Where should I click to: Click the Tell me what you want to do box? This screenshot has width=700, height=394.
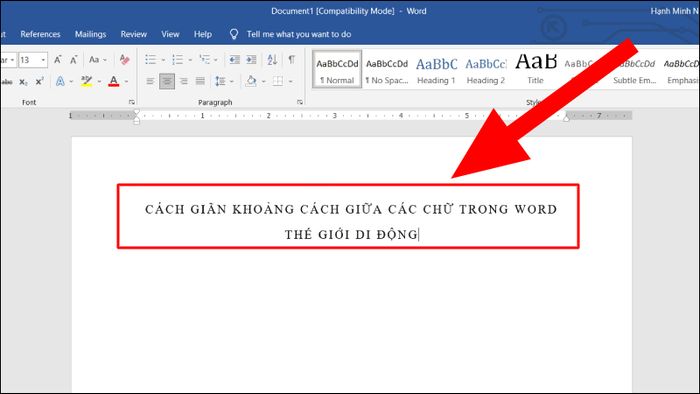pos(299,34)
